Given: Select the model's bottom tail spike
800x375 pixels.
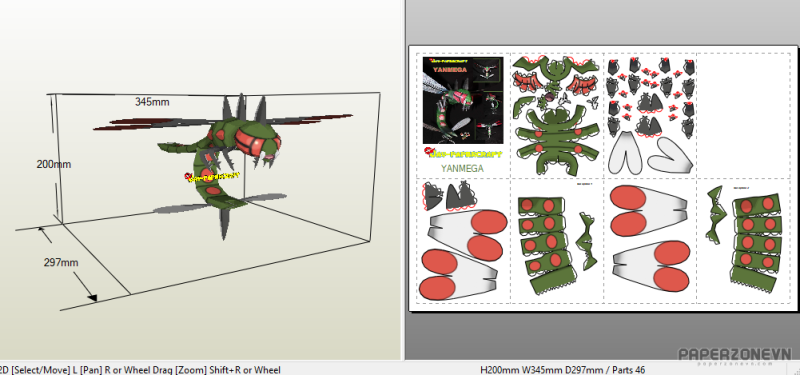Looking at the screenshot, I should point(224,220).
